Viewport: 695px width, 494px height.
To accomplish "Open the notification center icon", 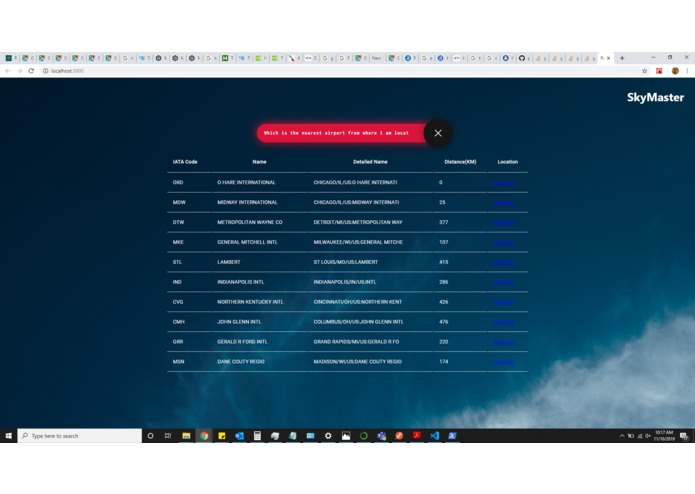I will (684, 436).
